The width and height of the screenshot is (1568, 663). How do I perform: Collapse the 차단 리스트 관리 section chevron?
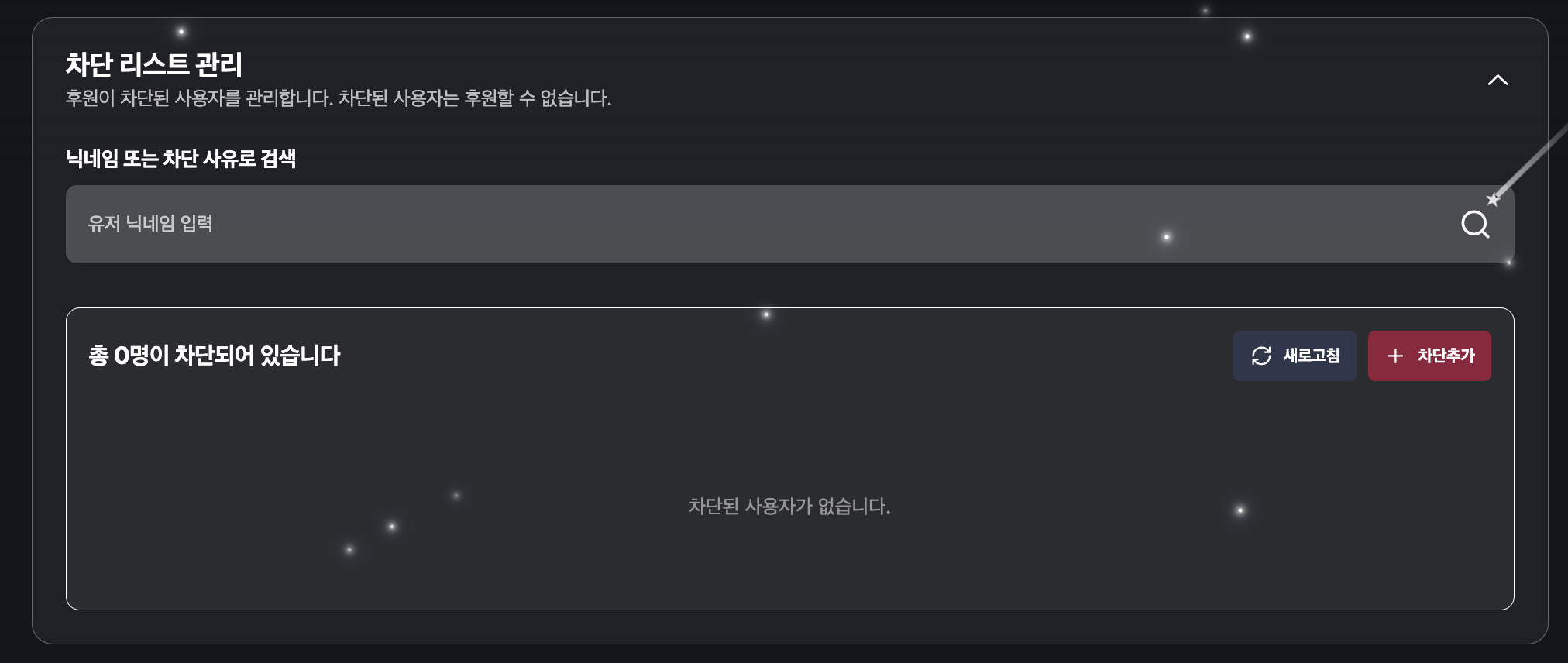1498,80
